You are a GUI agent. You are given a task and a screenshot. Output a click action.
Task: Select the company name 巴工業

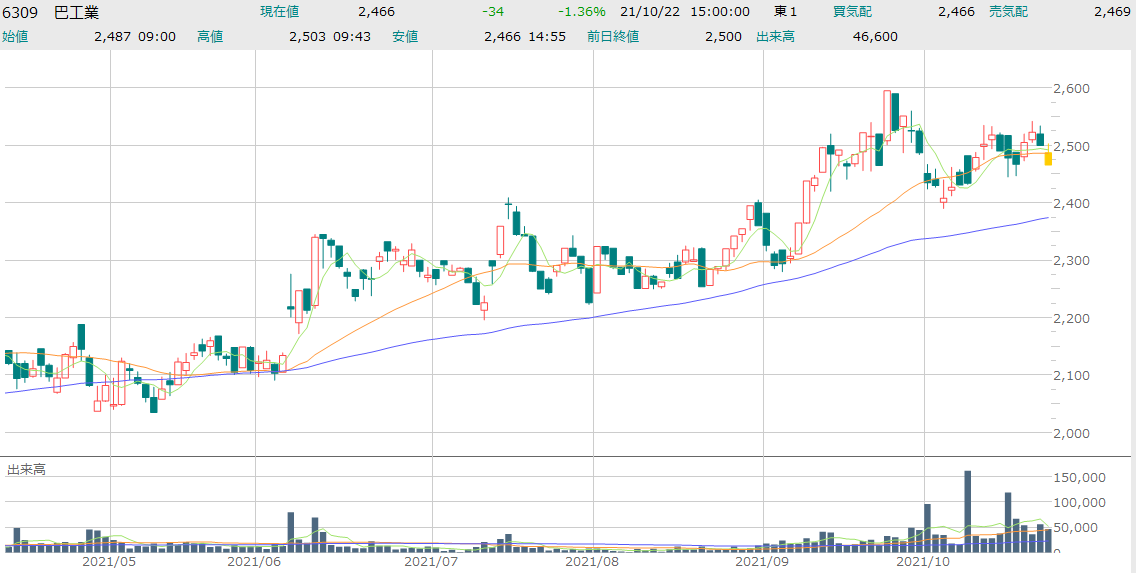[x=77, y=12]
